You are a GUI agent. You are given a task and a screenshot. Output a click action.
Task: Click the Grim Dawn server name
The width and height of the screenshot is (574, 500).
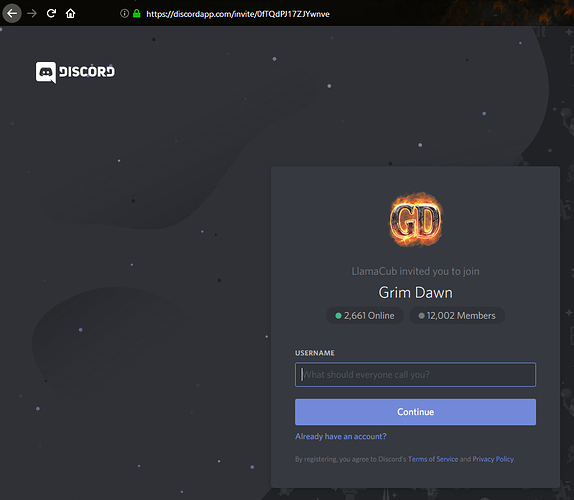(415, 292)
